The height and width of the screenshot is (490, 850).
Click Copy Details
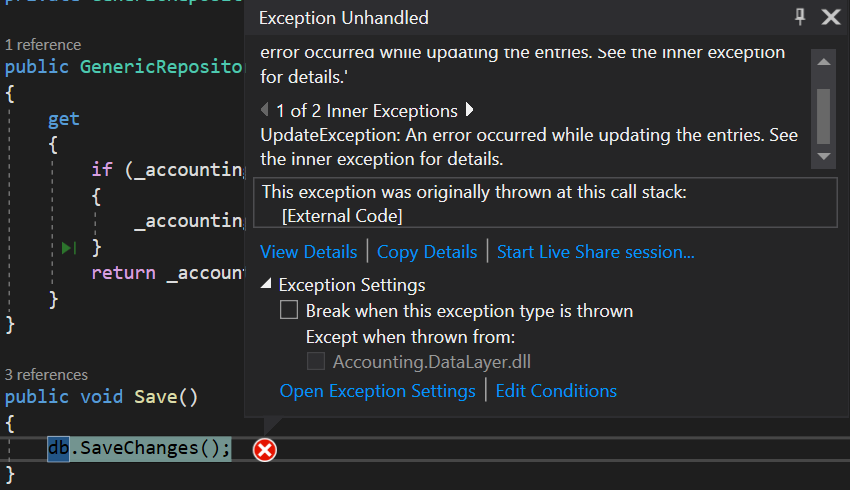[427, 252]
